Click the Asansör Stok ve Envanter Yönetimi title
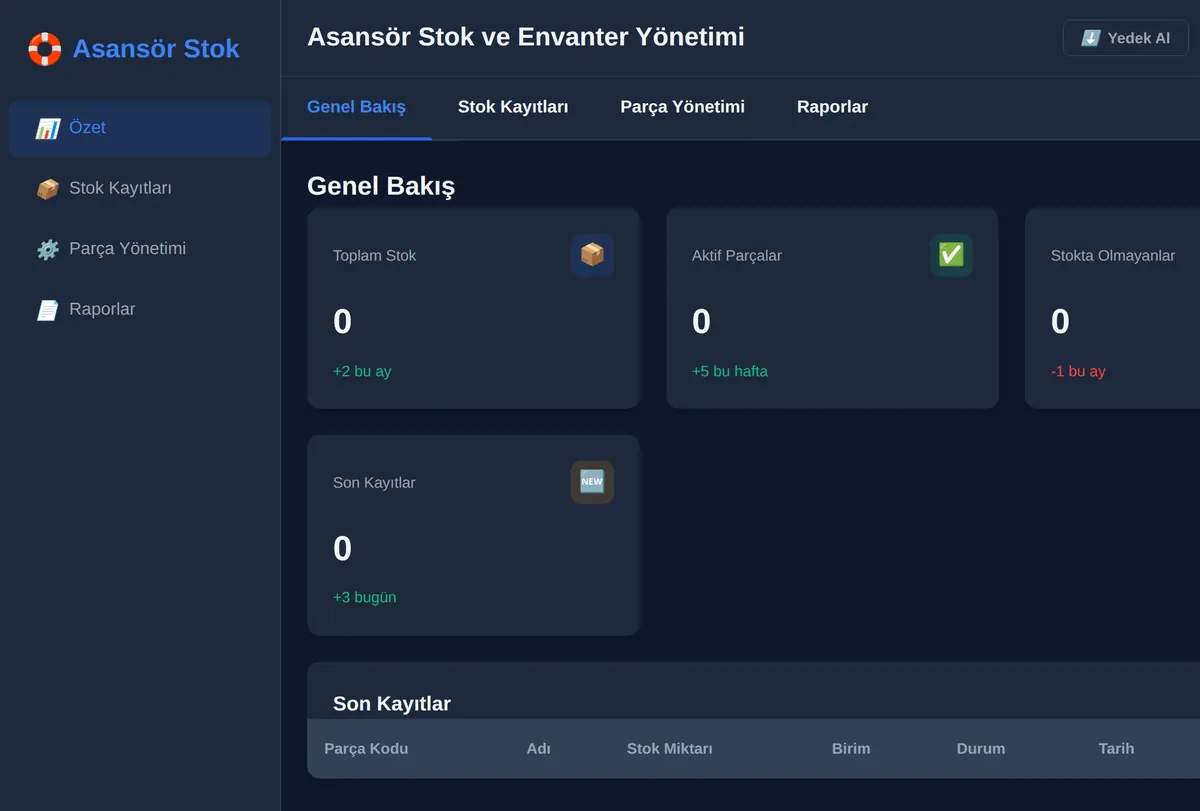The image size is (1200, 811). [x=526, y=37]
